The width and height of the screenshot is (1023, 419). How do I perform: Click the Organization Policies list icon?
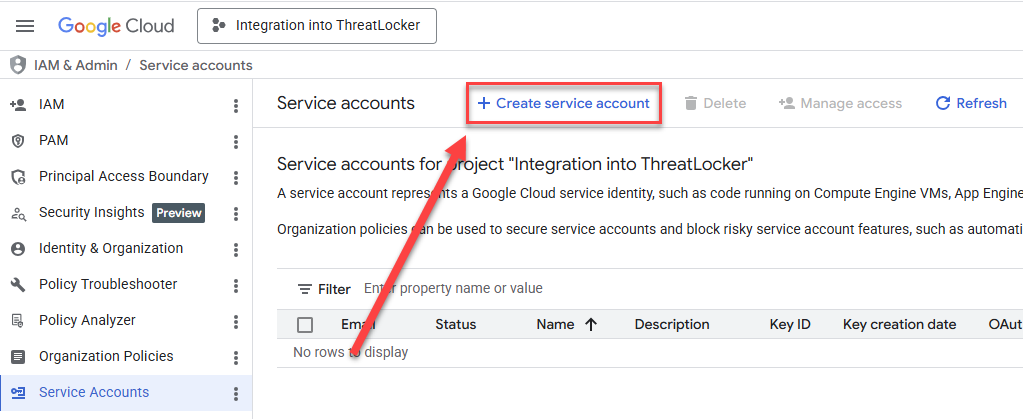coord(18,357)
